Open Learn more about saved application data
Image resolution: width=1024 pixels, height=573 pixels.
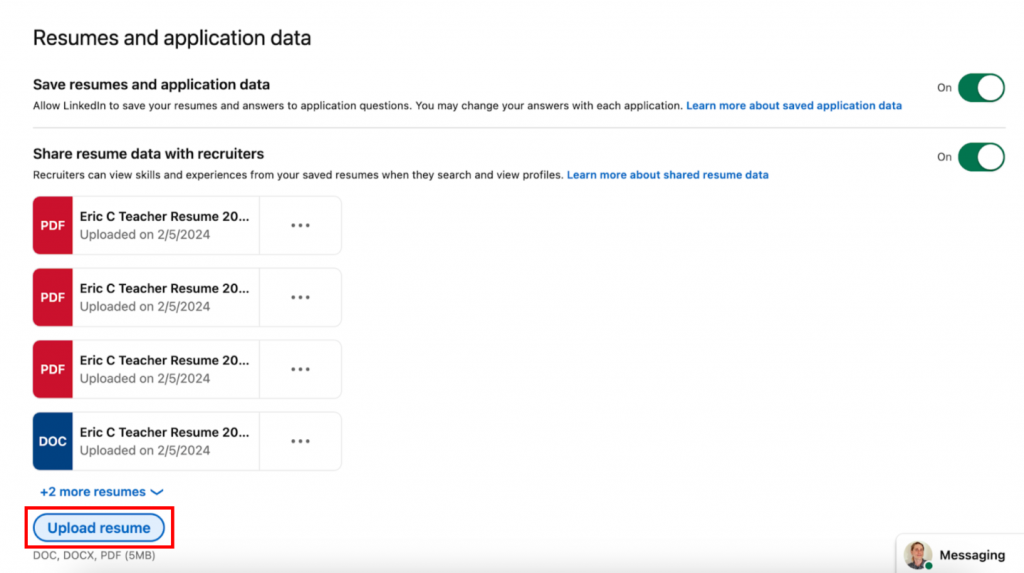[x=793, y=105]
